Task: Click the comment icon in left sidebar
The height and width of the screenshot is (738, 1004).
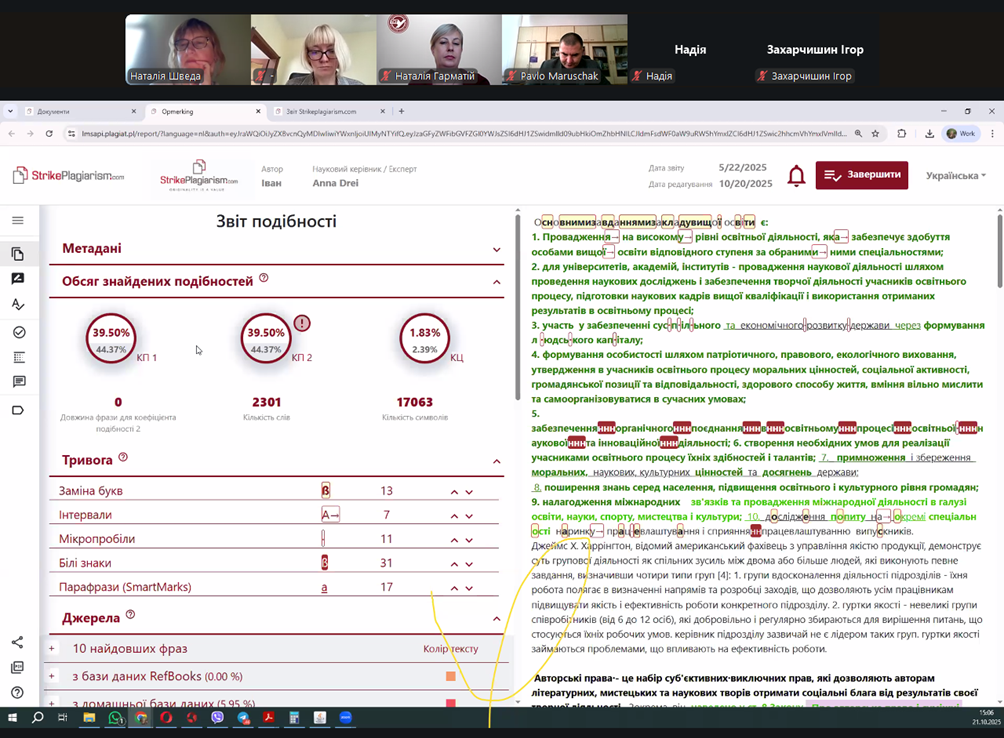Action: pyautogui.click(x=18, y=382)
